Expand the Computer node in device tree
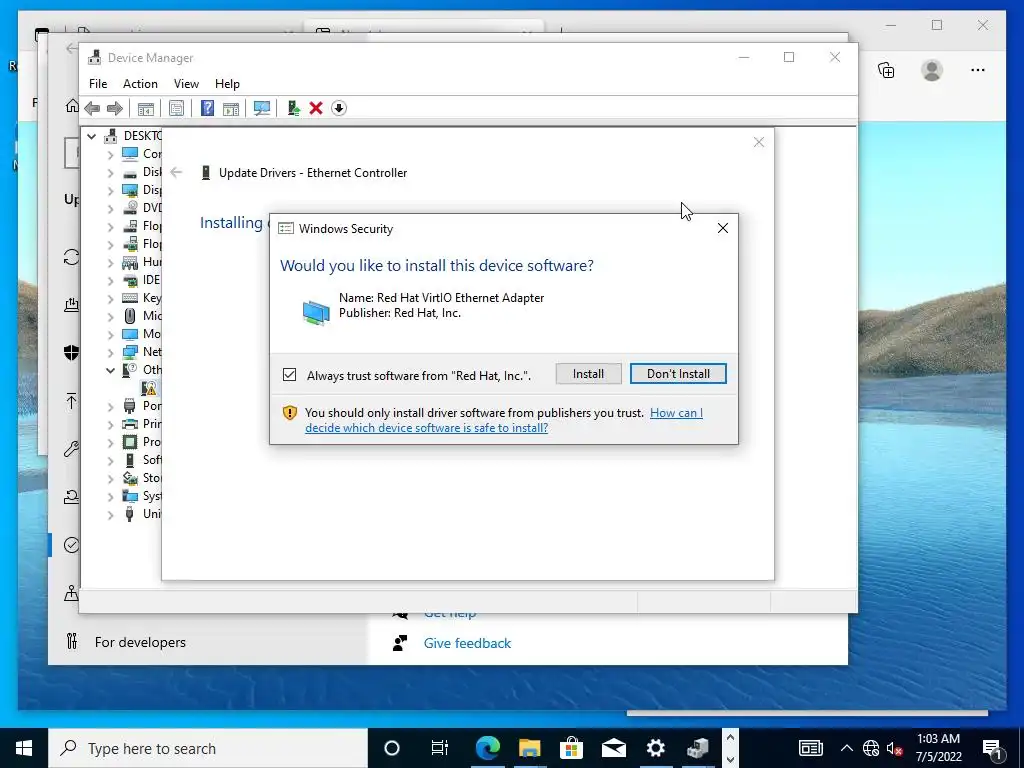This screenshot has width=1024, height=768. click(x=110, y=155)
